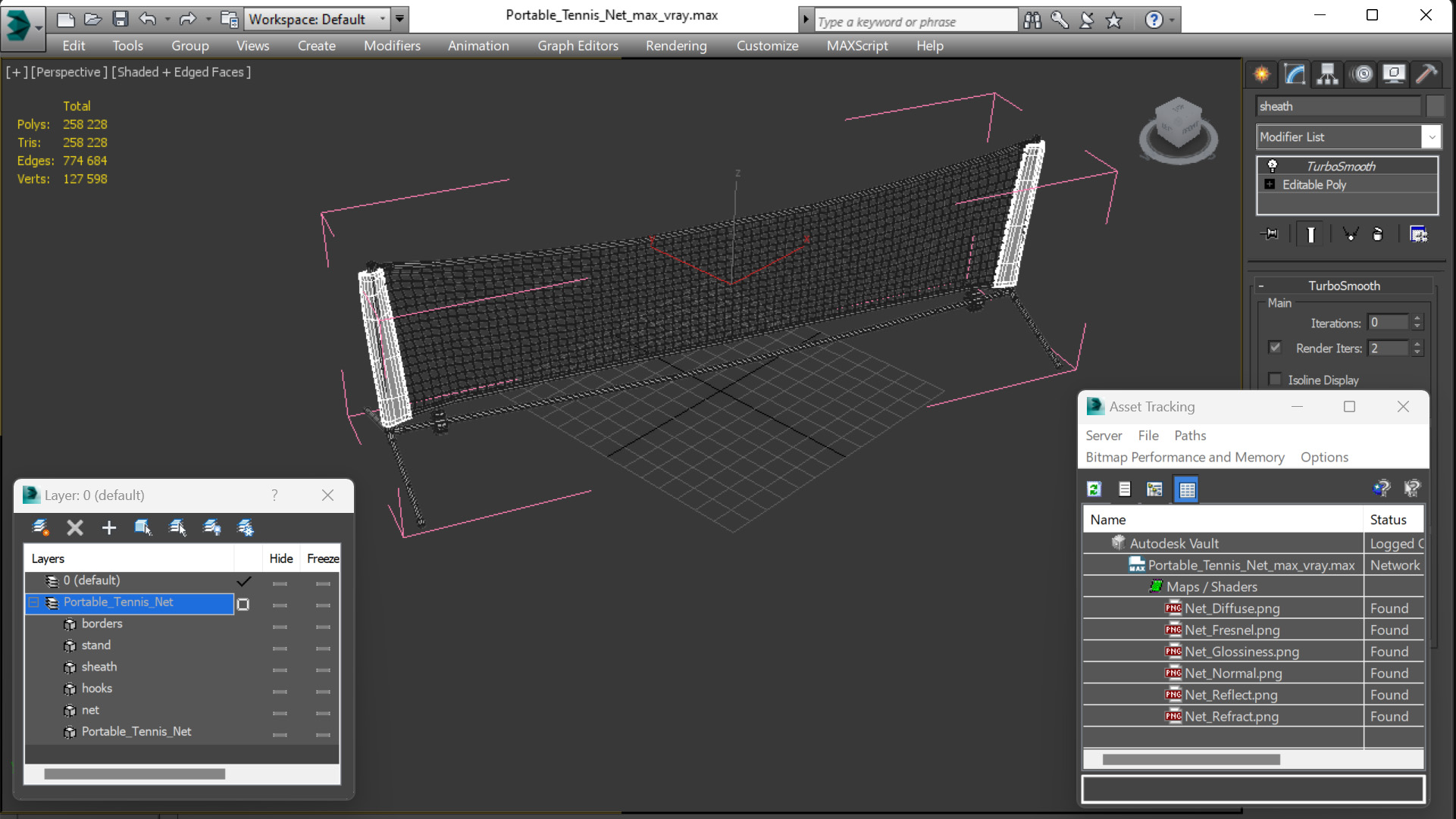Click Paths tab in Asset Tracking panel
1456x819 pixels.
(x=1189, y=435)
